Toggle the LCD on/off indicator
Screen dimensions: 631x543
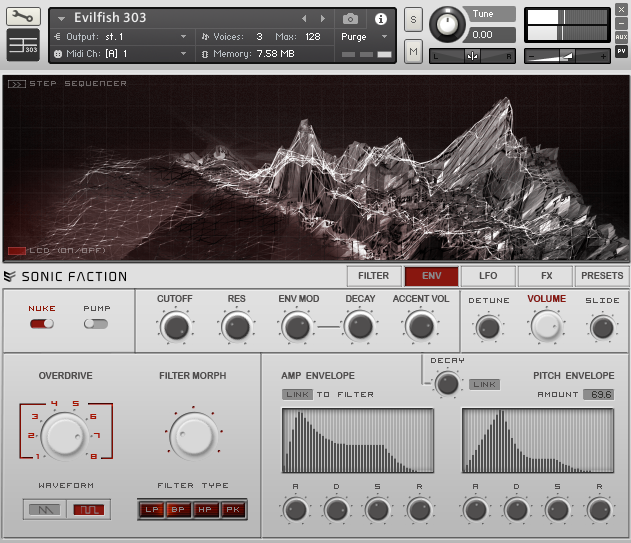pyautogui.click(x=17, y=250)
